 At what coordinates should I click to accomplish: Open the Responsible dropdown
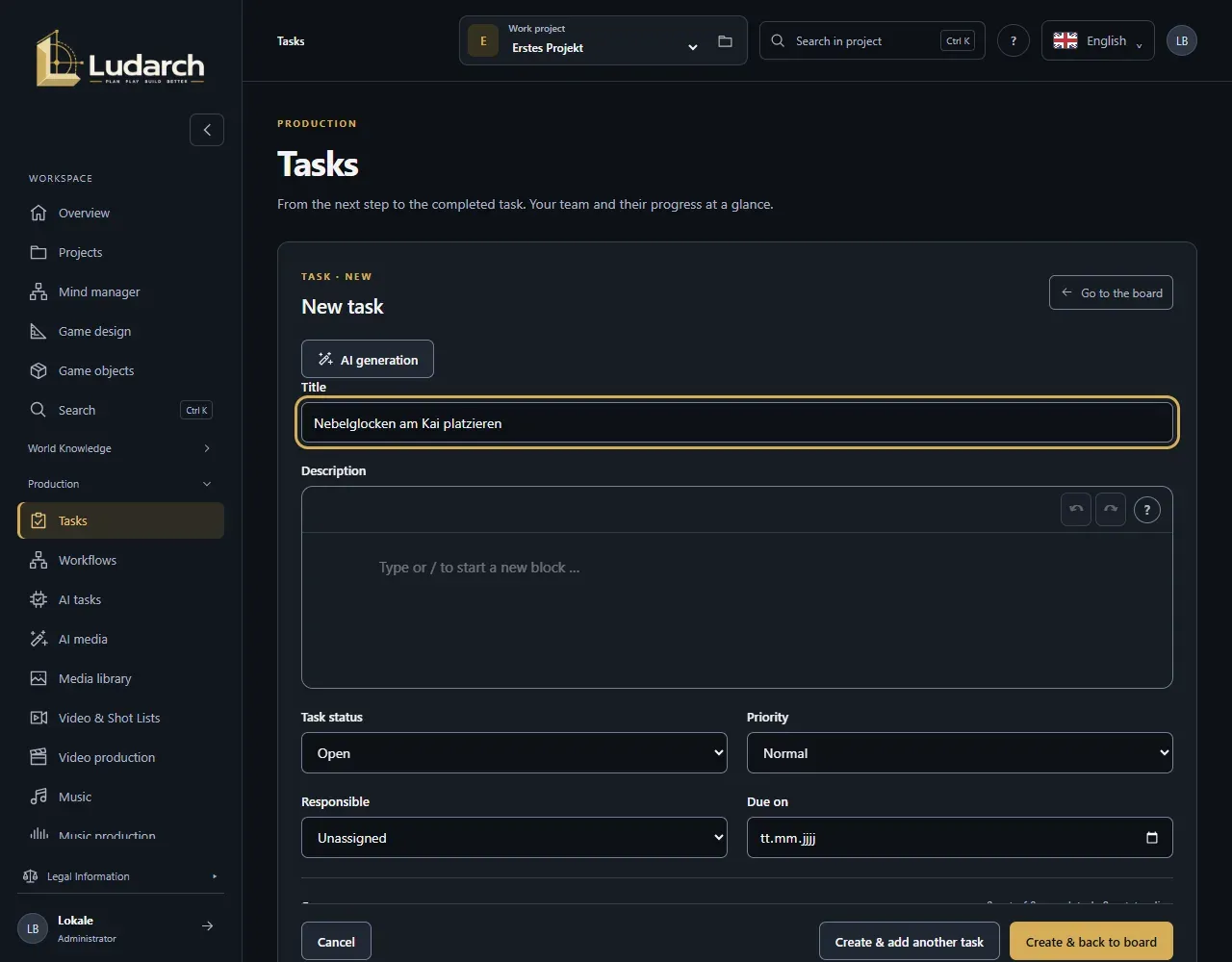pos(514,838)
